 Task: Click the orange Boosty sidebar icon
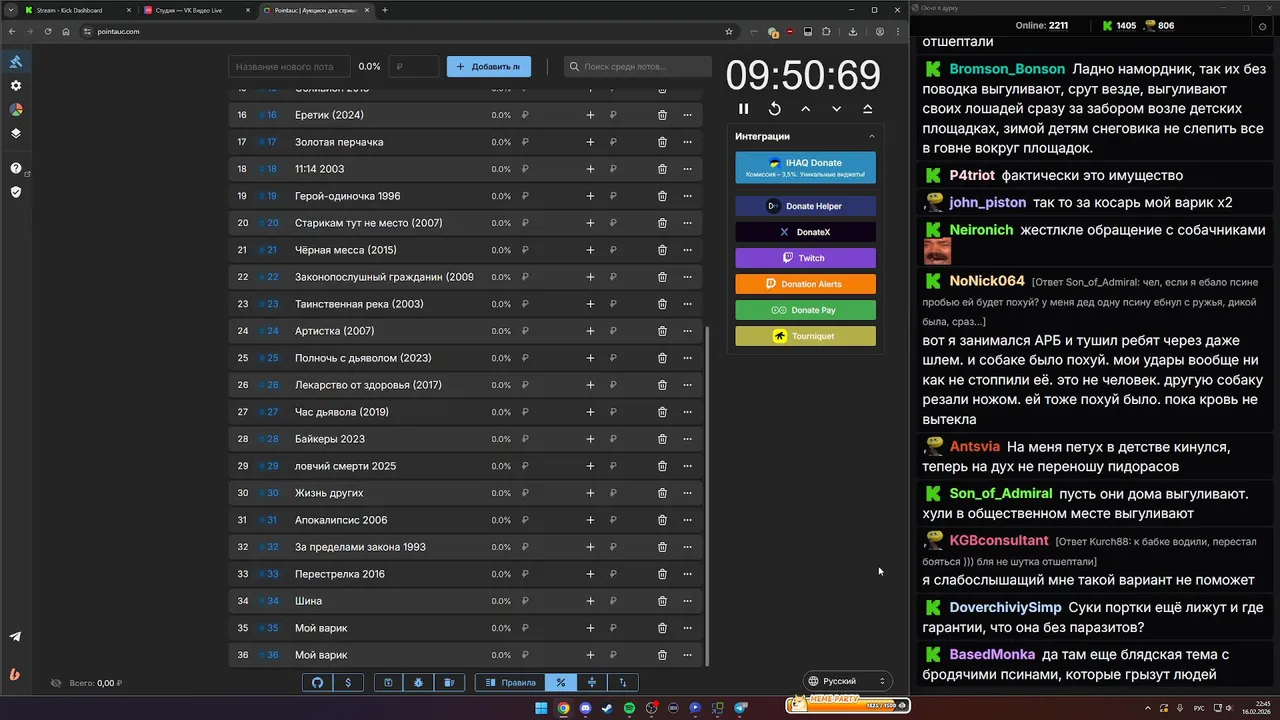[15, 674]
